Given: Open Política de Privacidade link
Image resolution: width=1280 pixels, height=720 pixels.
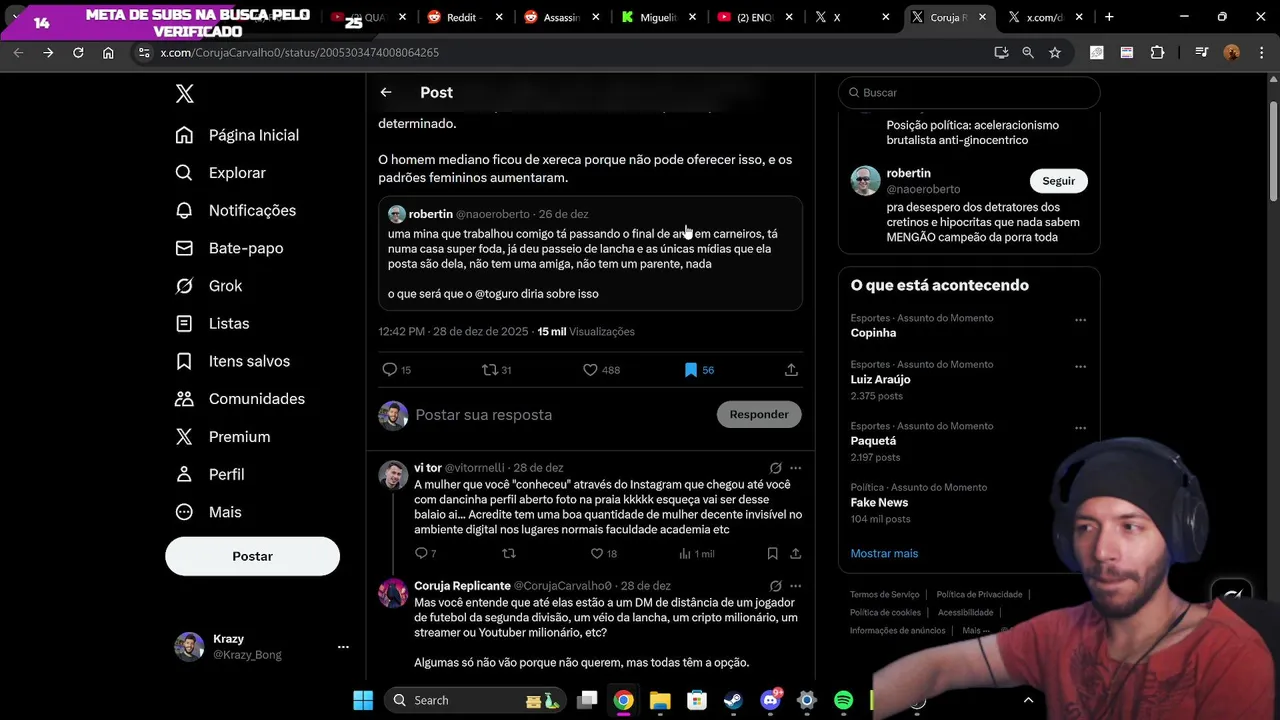Looking at the screenshot, I should (979, 594).
